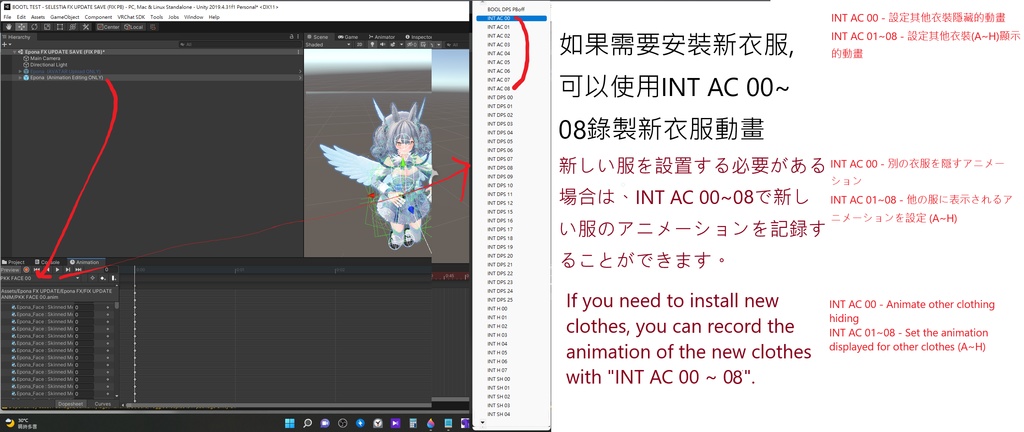Click the Directional Light object icon
This screenshot has width=1024, height=432.
[x=26, y=65]
